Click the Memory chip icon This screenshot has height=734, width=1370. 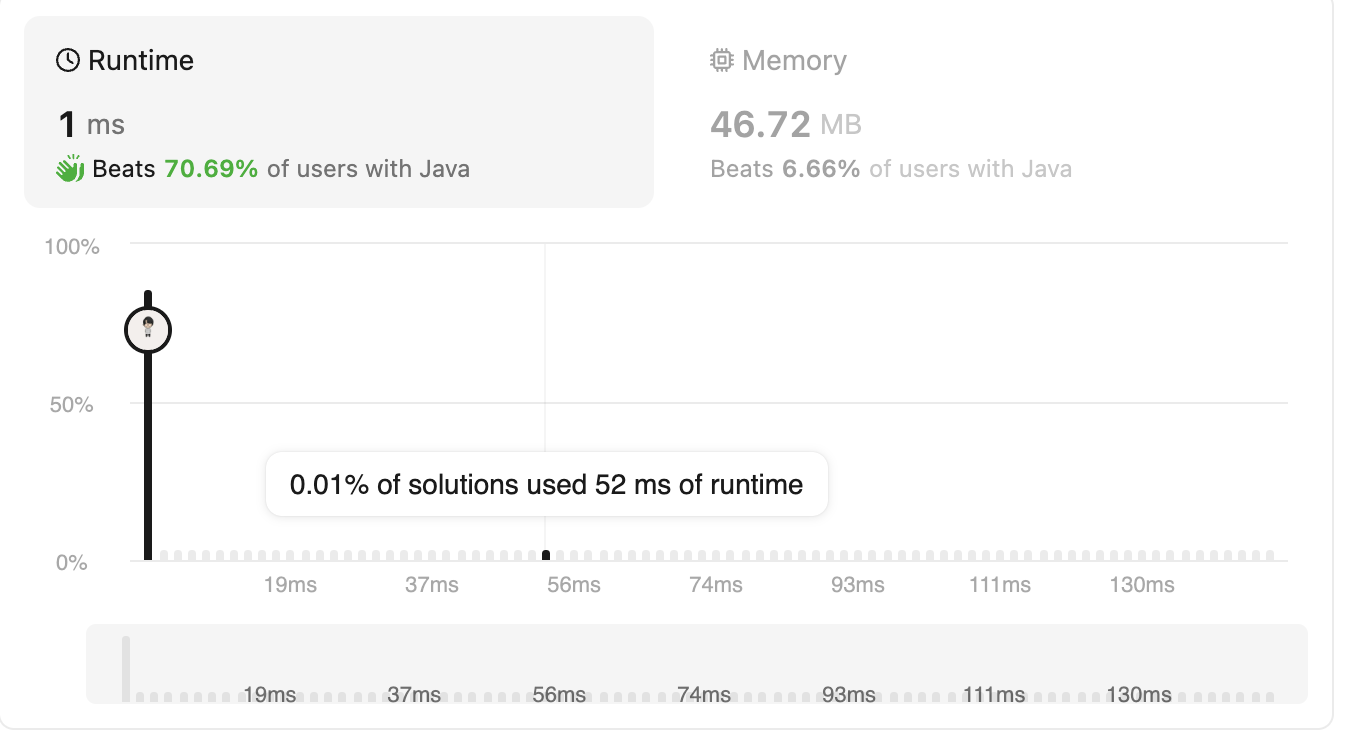pyautogui.click(x=720, y=61)
